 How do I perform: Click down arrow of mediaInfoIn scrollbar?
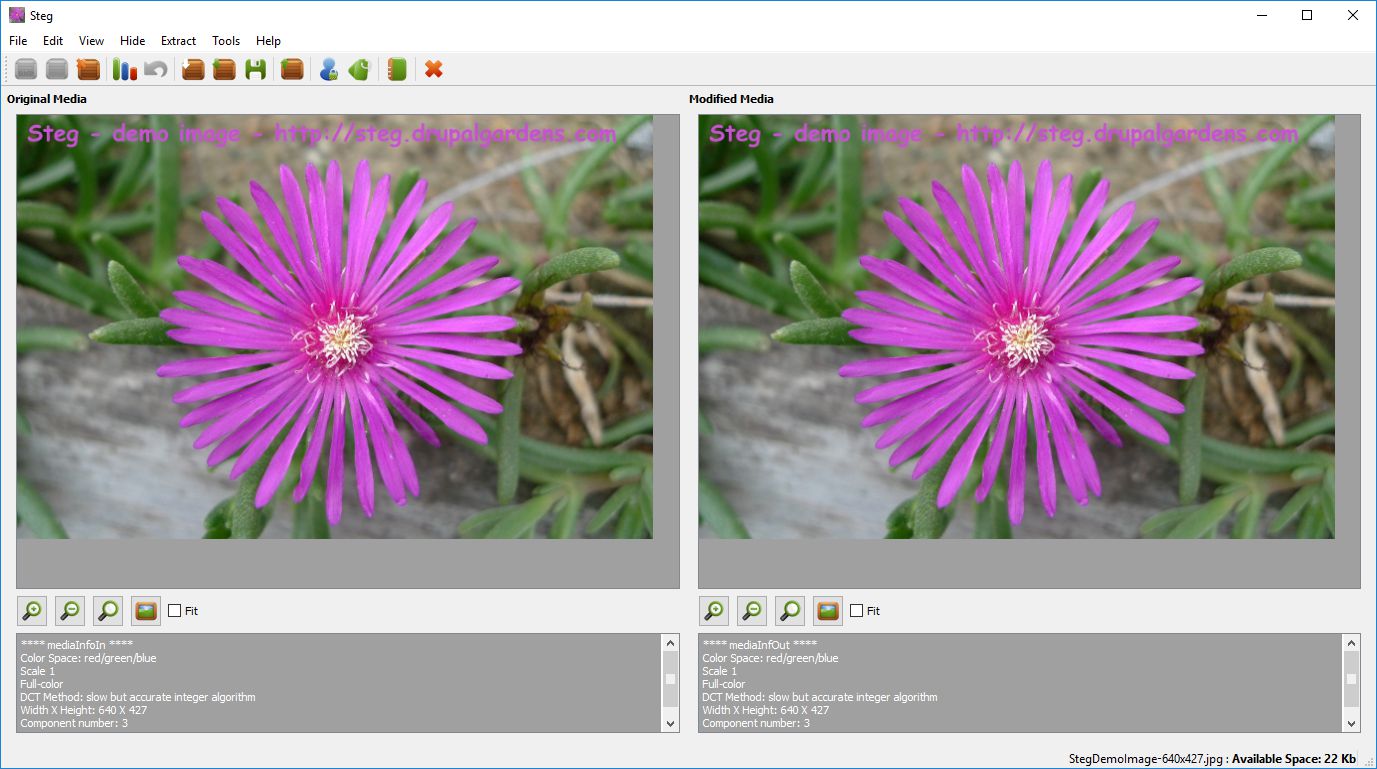pyautogui.click(x=670, y=723)
